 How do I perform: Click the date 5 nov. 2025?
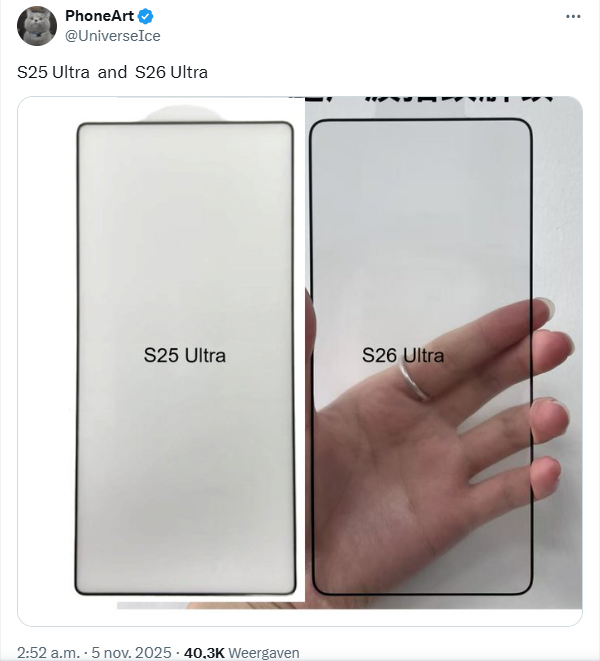[132, 652]
